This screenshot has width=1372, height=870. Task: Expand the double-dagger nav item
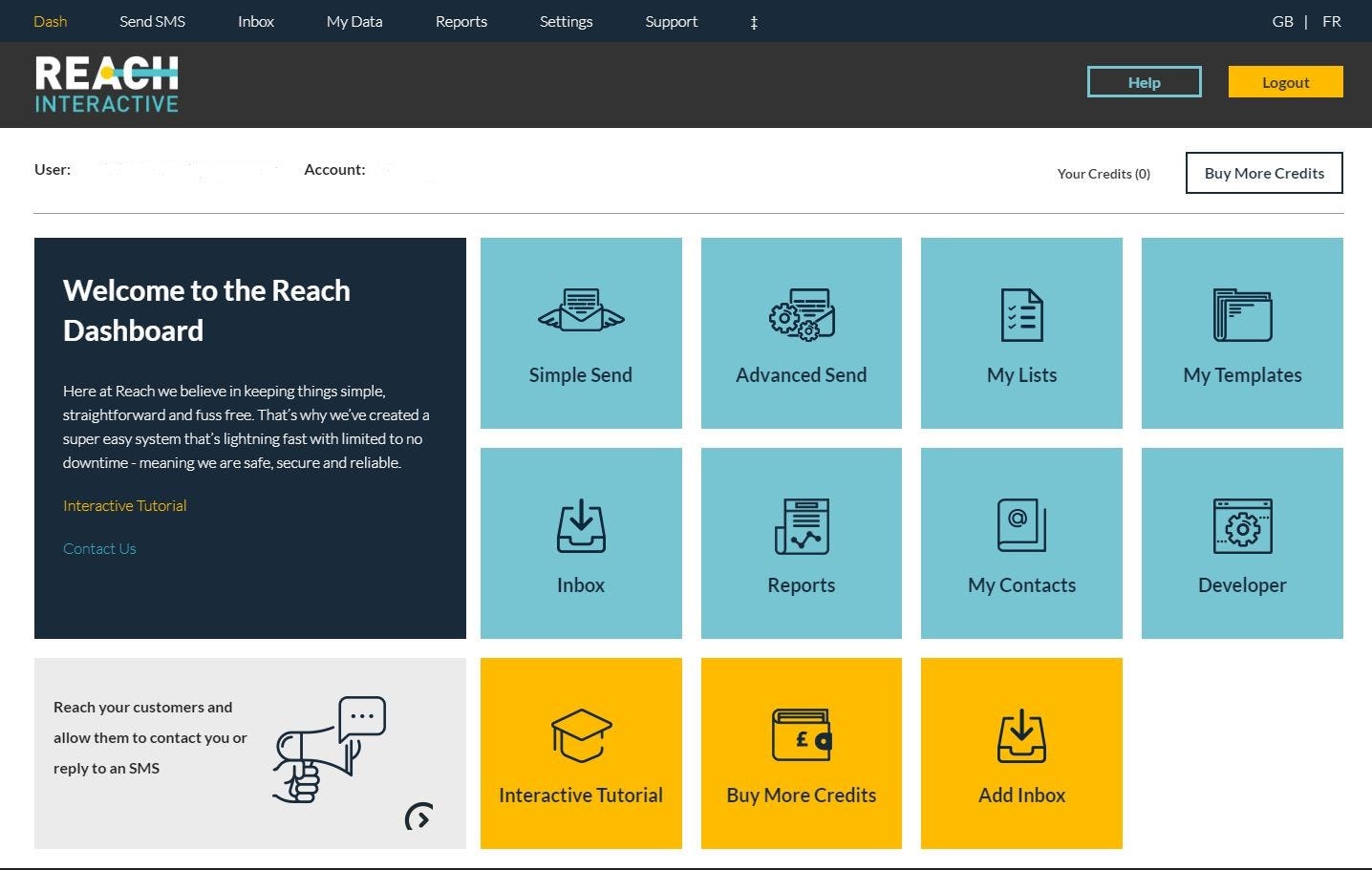tap(754, 21)
